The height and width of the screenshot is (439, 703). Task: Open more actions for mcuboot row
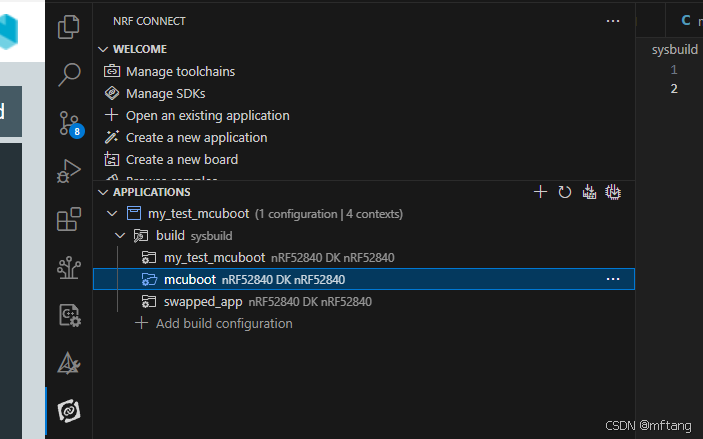[612, 279]
